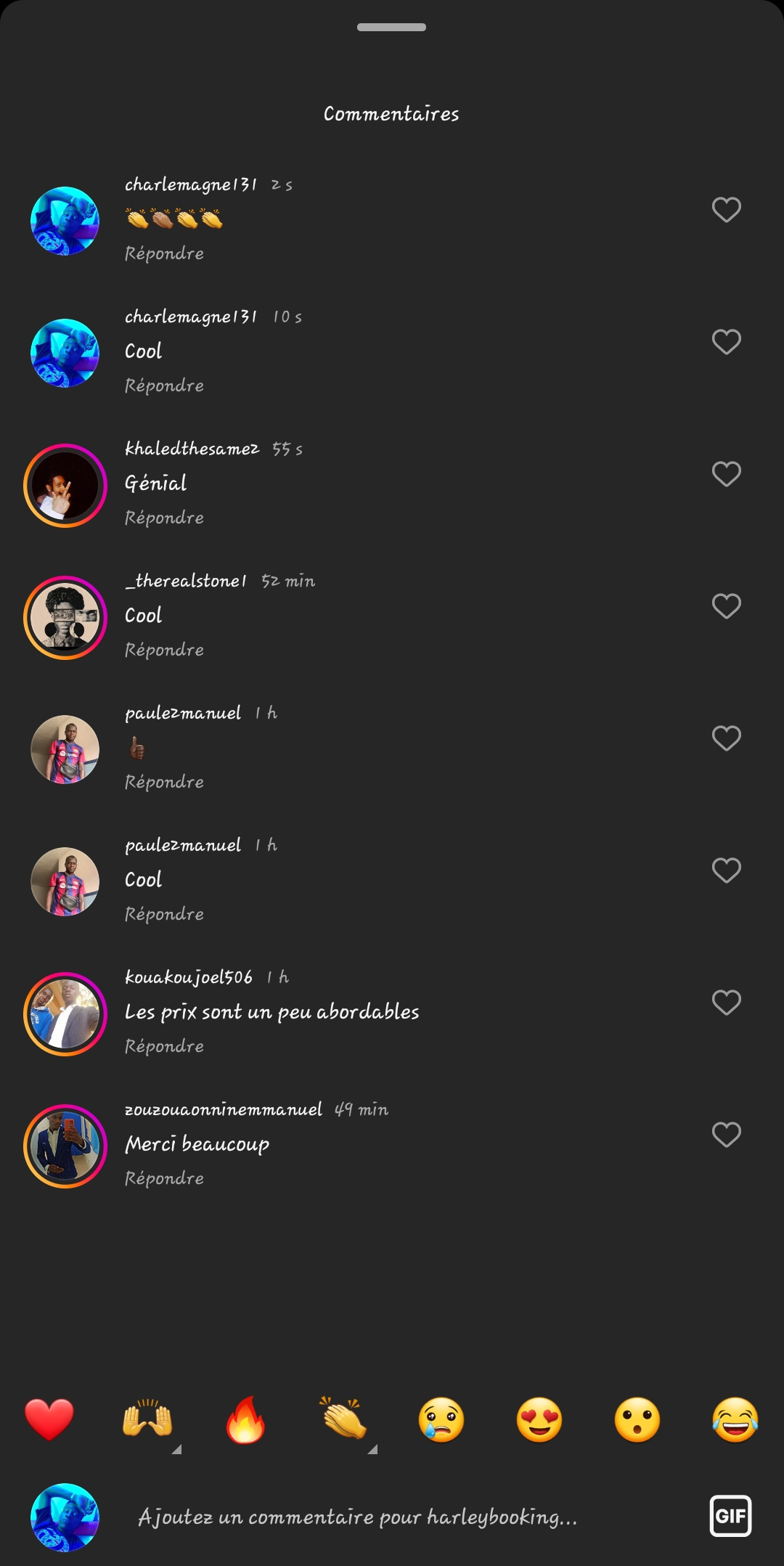Open the _therealstone1 username profile
The width and height of the screenshot is (784, 1566).
[186, 581]
